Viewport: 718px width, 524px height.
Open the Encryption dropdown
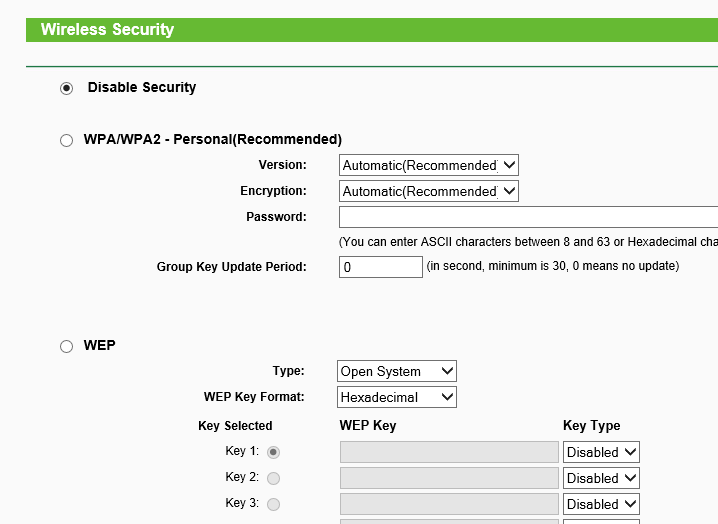point(429,191)
